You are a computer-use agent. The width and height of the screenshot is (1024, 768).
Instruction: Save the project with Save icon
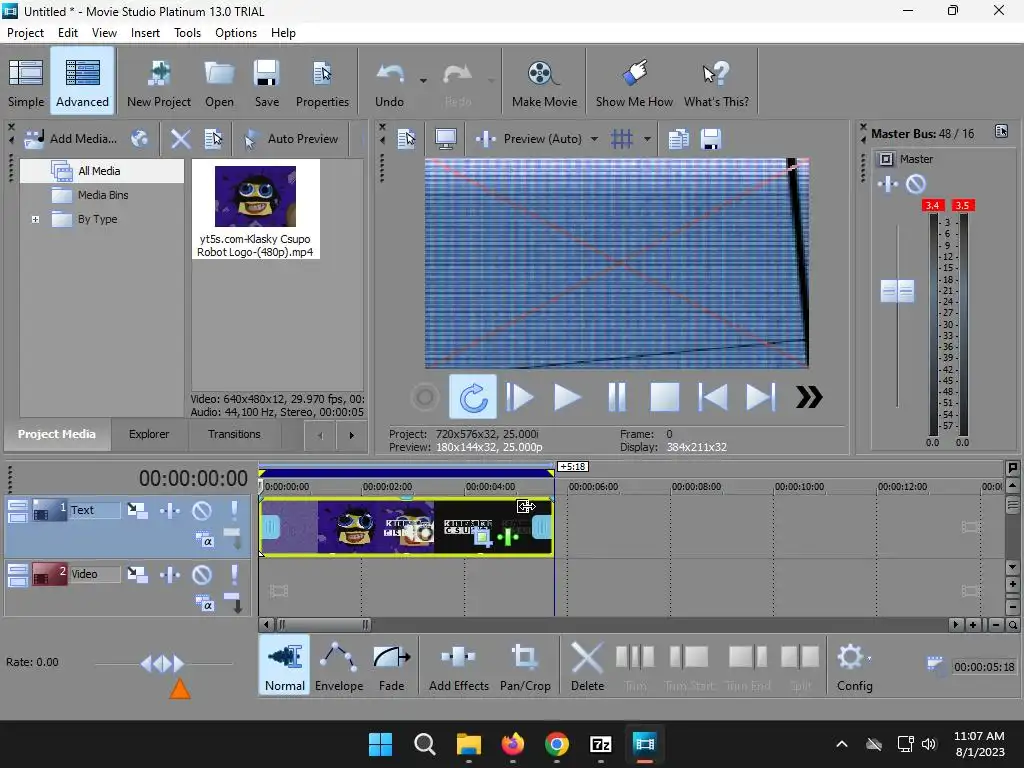(x=266, y=82)
